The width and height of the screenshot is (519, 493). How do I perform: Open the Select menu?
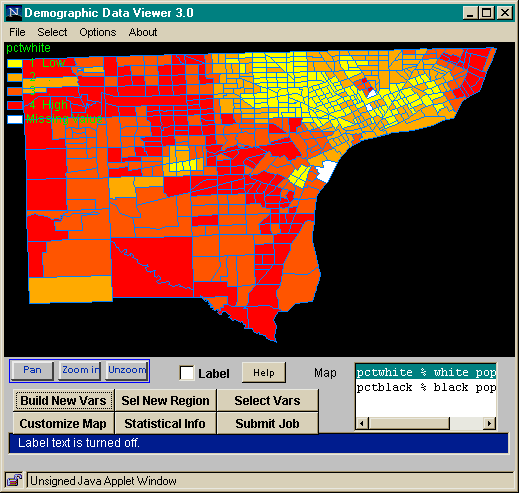[x=52, y=32]
